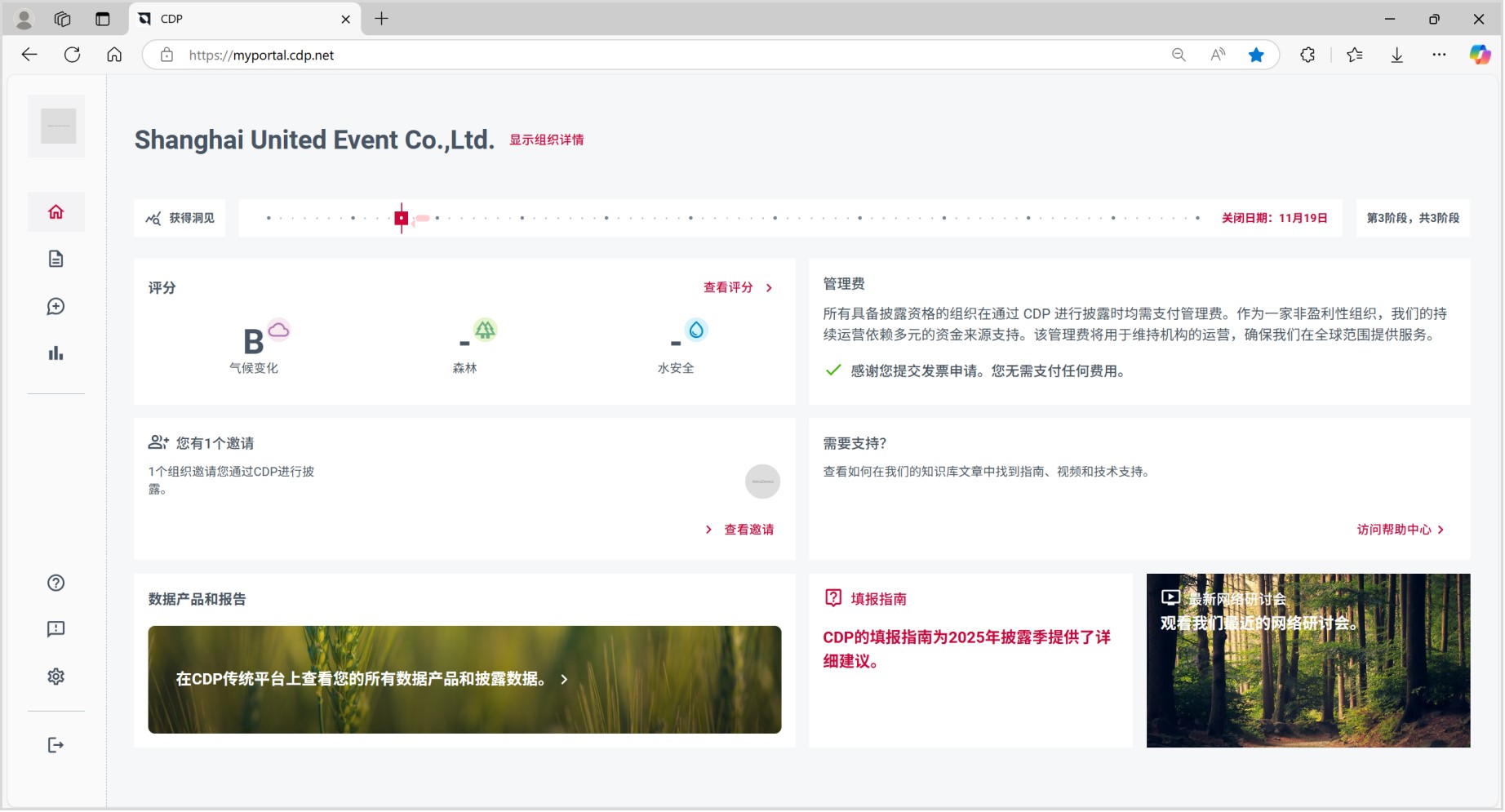Screen dimensions: 1505x812
Task: Open the tab actions menu icon
Action: click(x=102, y=19)
